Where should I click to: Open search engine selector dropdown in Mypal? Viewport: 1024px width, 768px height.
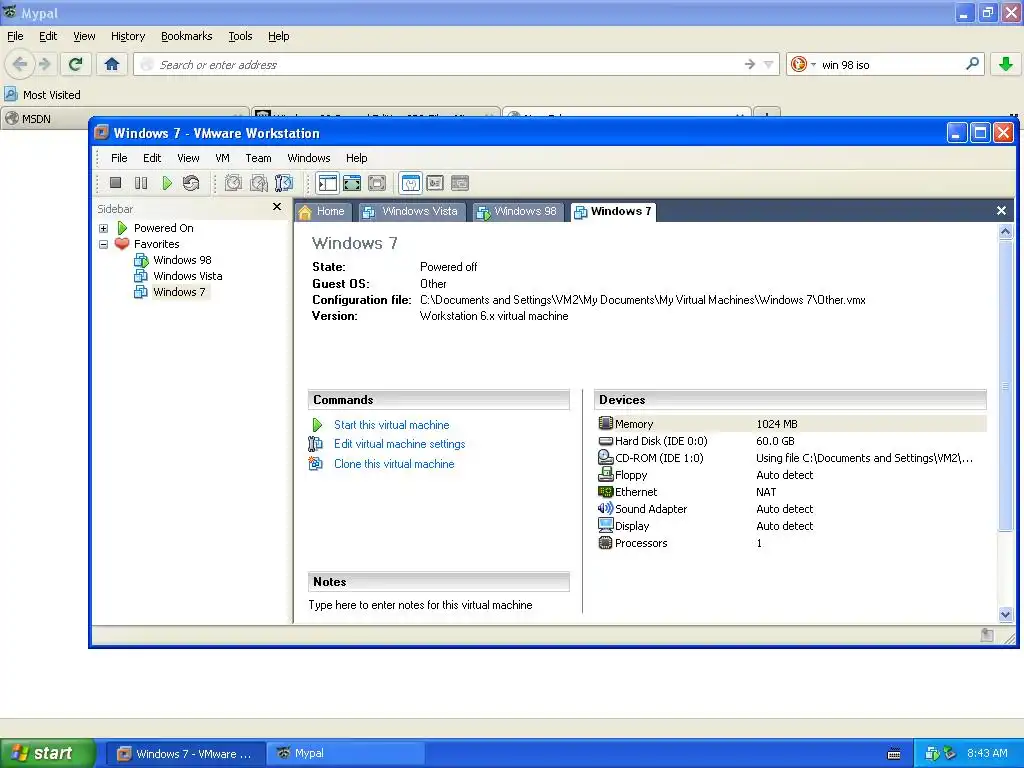pyautogui.click(x=803, y=64)
